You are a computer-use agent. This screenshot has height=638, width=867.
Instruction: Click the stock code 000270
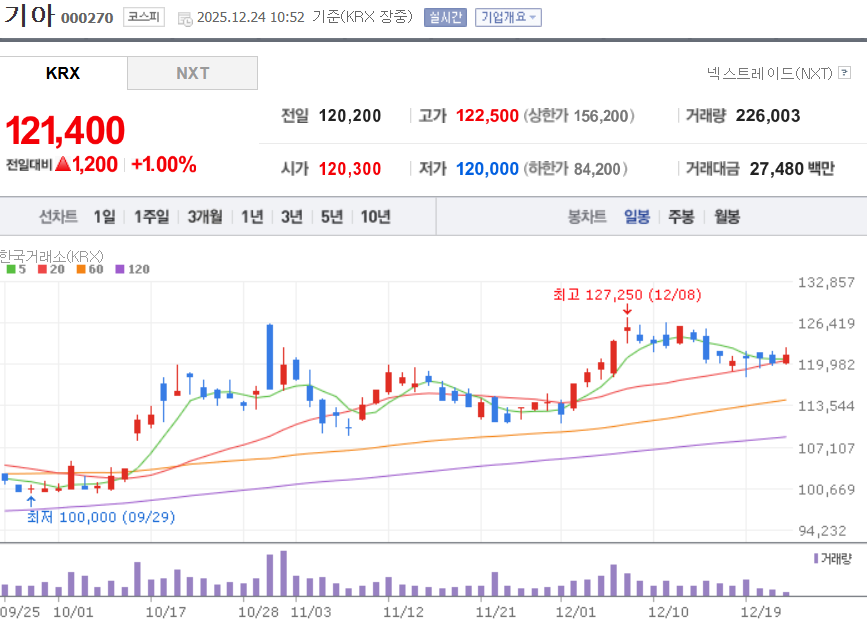point(87,18)
